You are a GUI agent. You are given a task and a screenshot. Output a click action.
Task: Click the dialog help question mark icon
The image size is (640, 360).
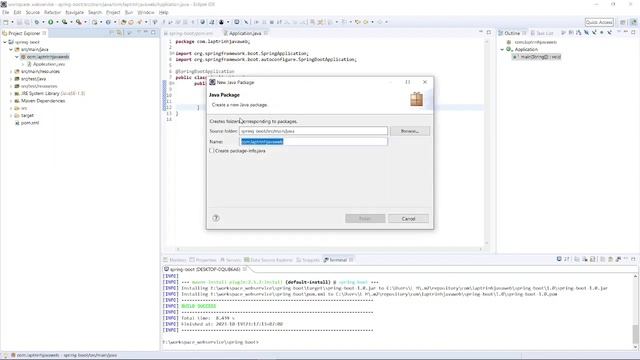pyautogui.click(x=216, y=218)
